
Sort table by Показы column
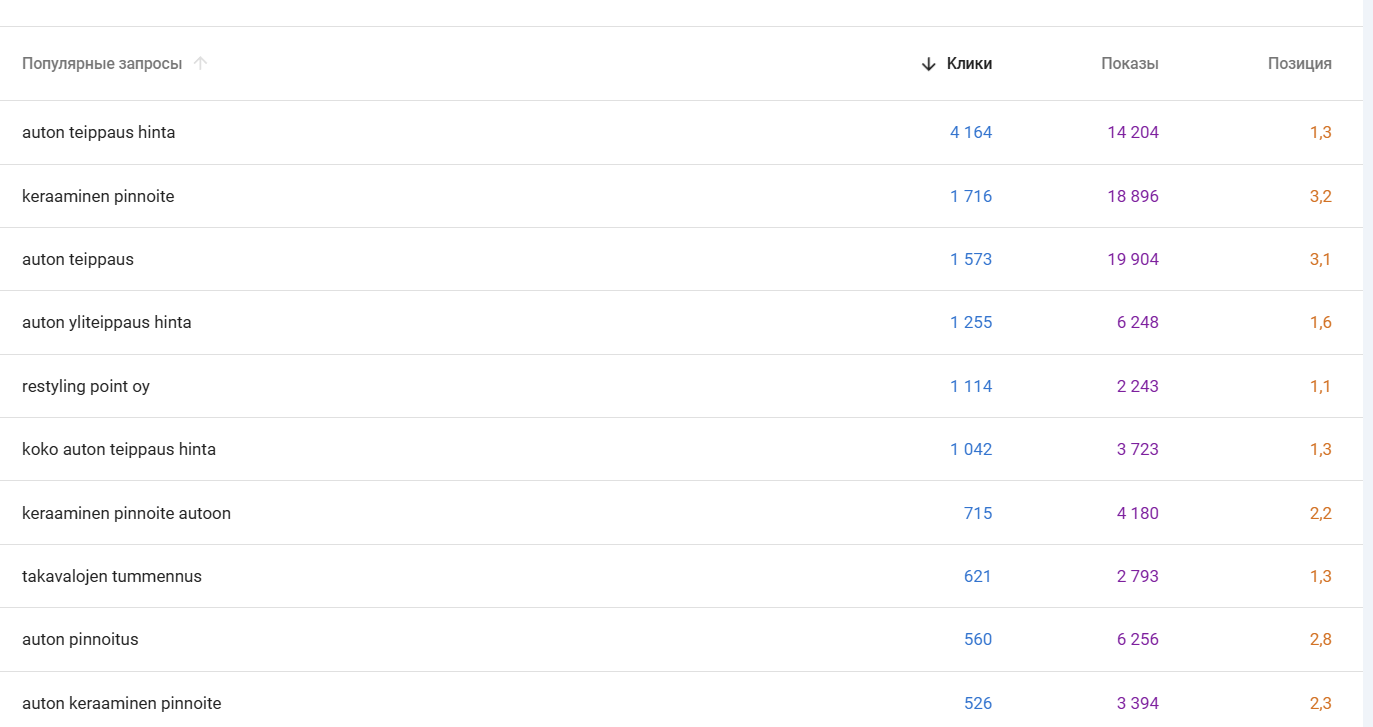pyautogui.click(x=1129, y=64)
